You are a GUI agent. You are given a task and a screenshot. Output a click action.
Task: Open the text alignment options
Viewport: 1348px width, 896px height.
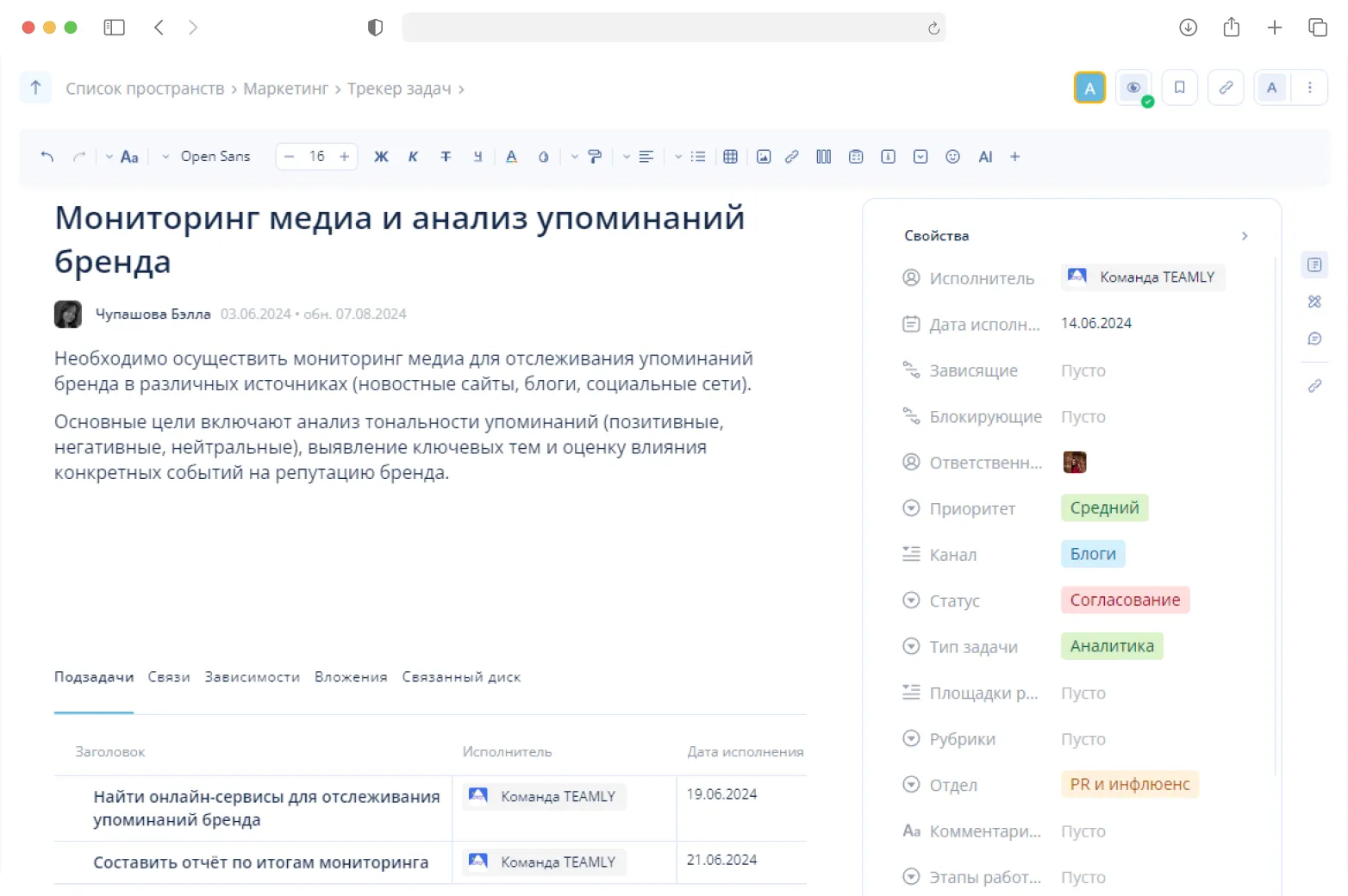(646, 157)
